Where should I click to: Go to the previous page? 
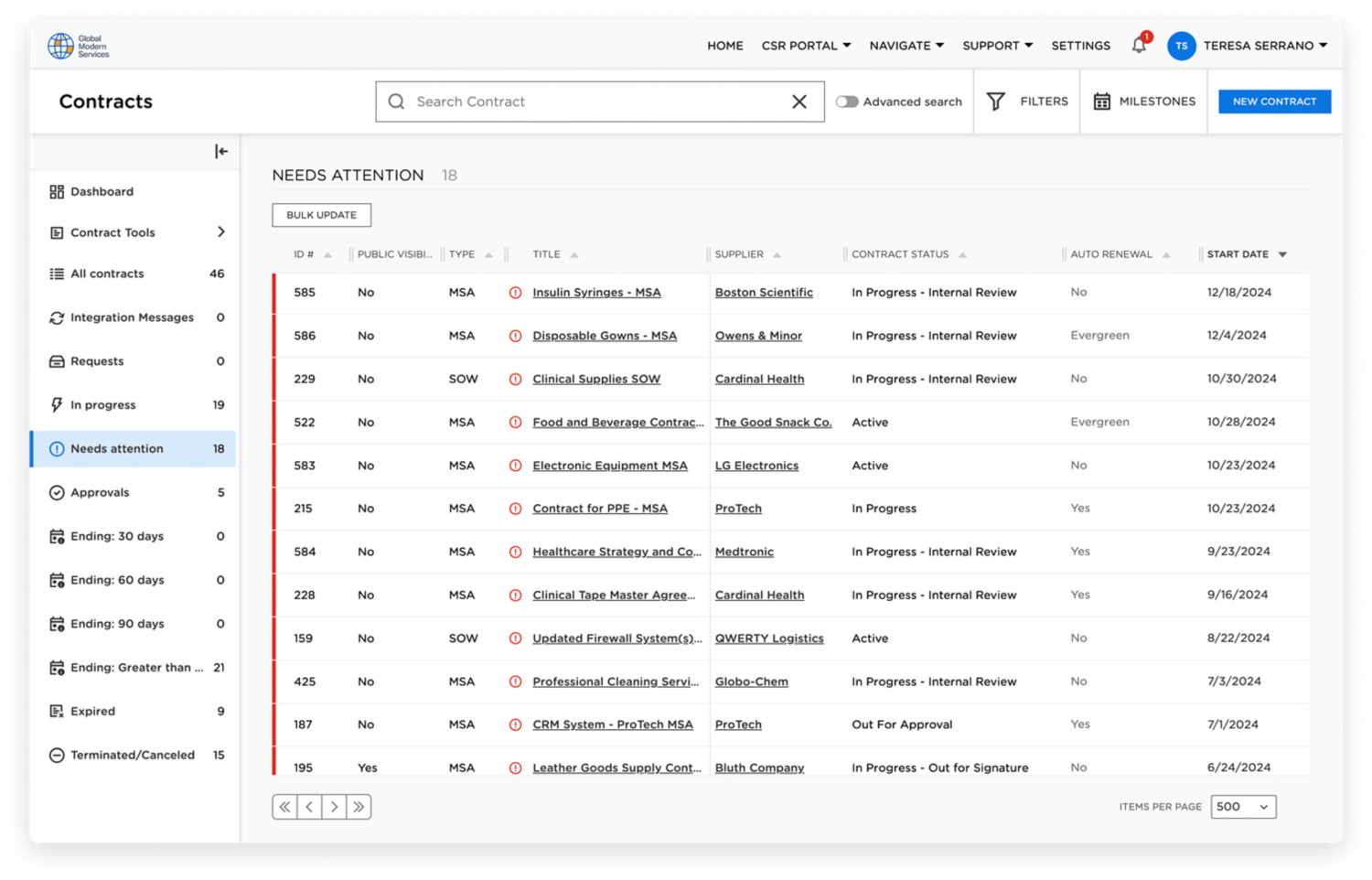pyautogui.click(x=309, y=807)
